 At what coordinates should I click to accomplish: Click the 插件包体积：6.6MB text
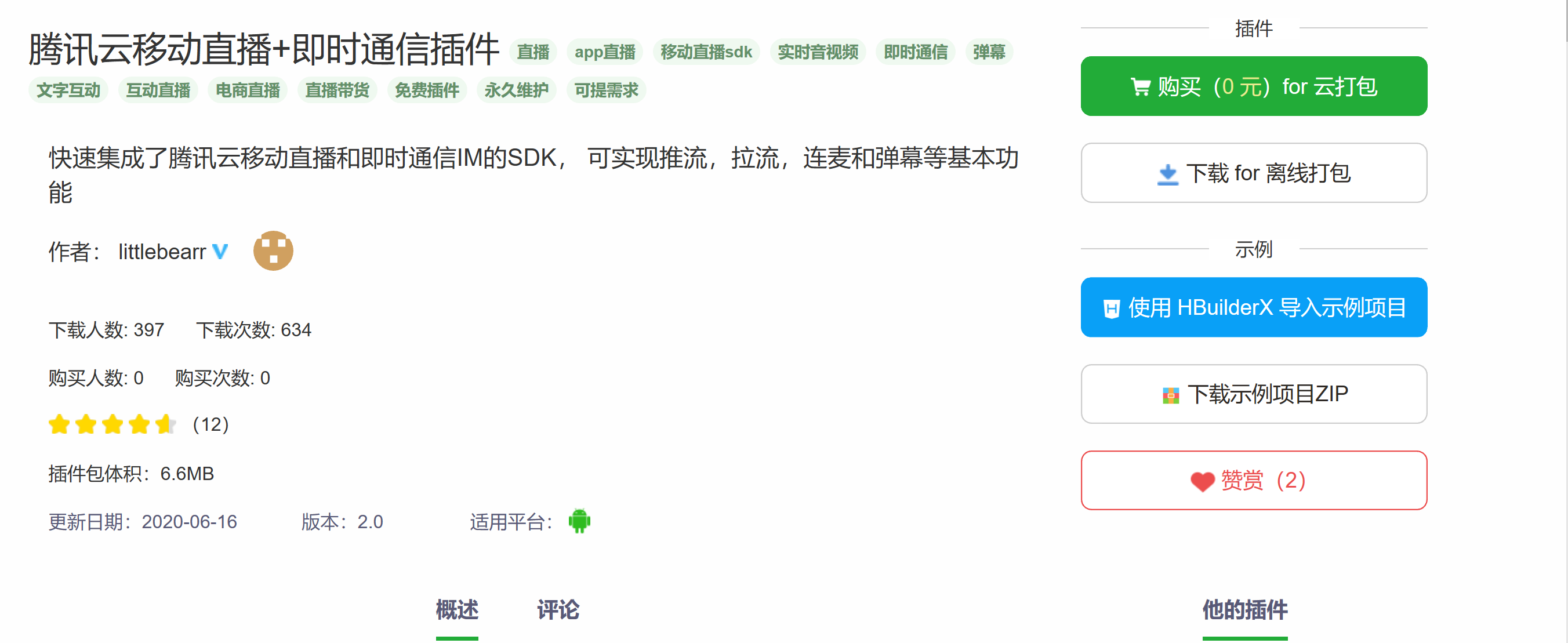pyautogui.click(x=132, y=473)
